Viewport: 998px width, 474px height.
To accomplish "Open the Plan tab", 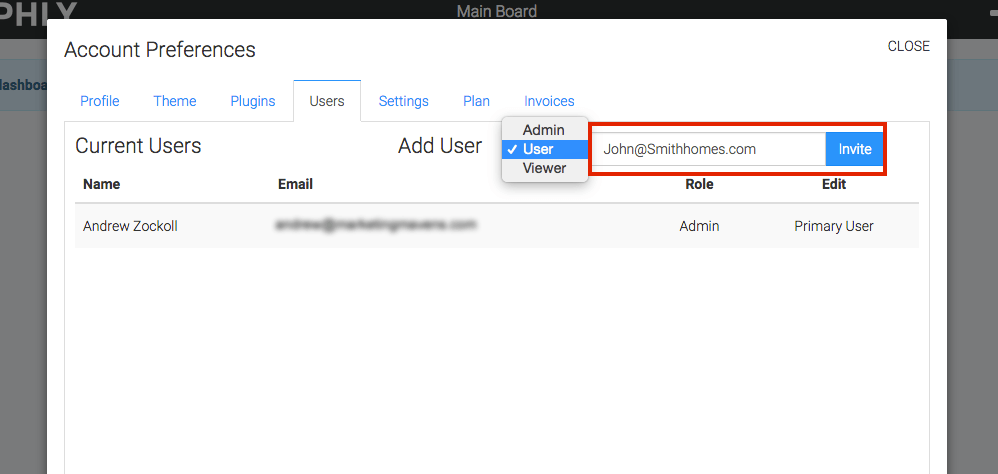I will [x=476, y=101].
